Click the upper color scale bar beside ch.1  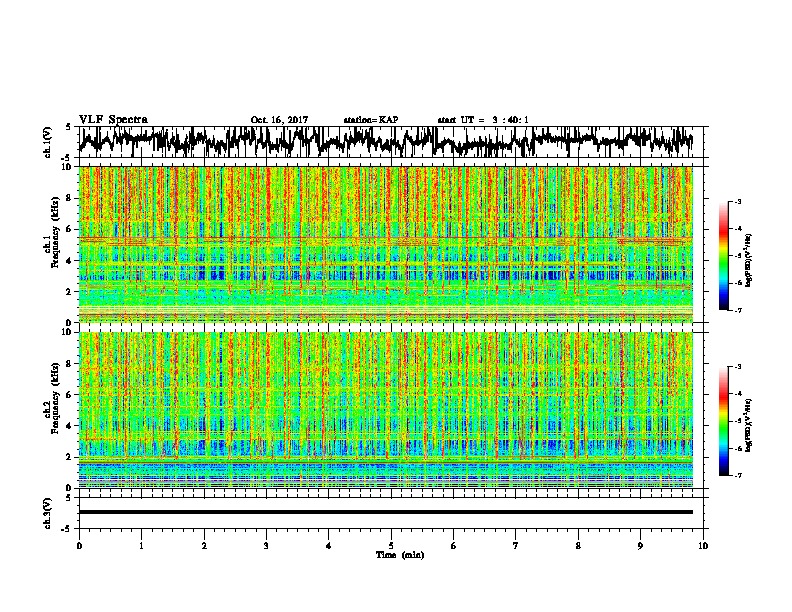(x=723, y=256)
